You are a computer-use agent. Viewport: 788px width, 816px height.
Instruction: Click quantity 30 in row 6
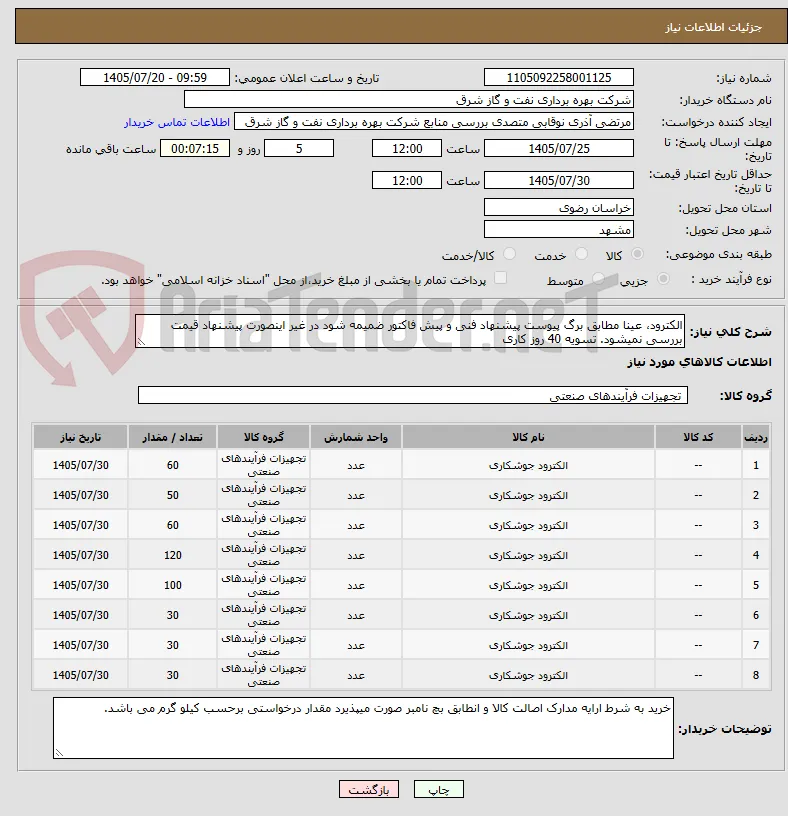tap(173, 615)
